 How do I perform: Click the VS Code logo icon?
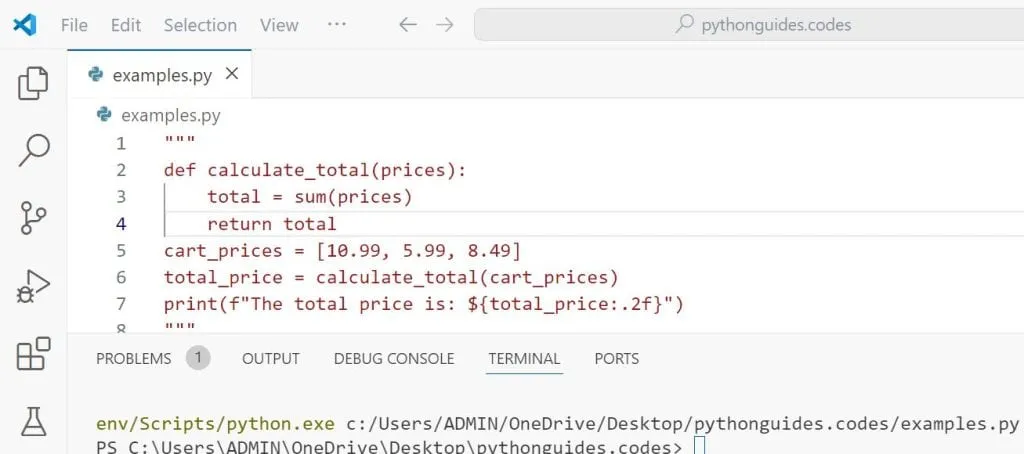click(x=25, y=25)
